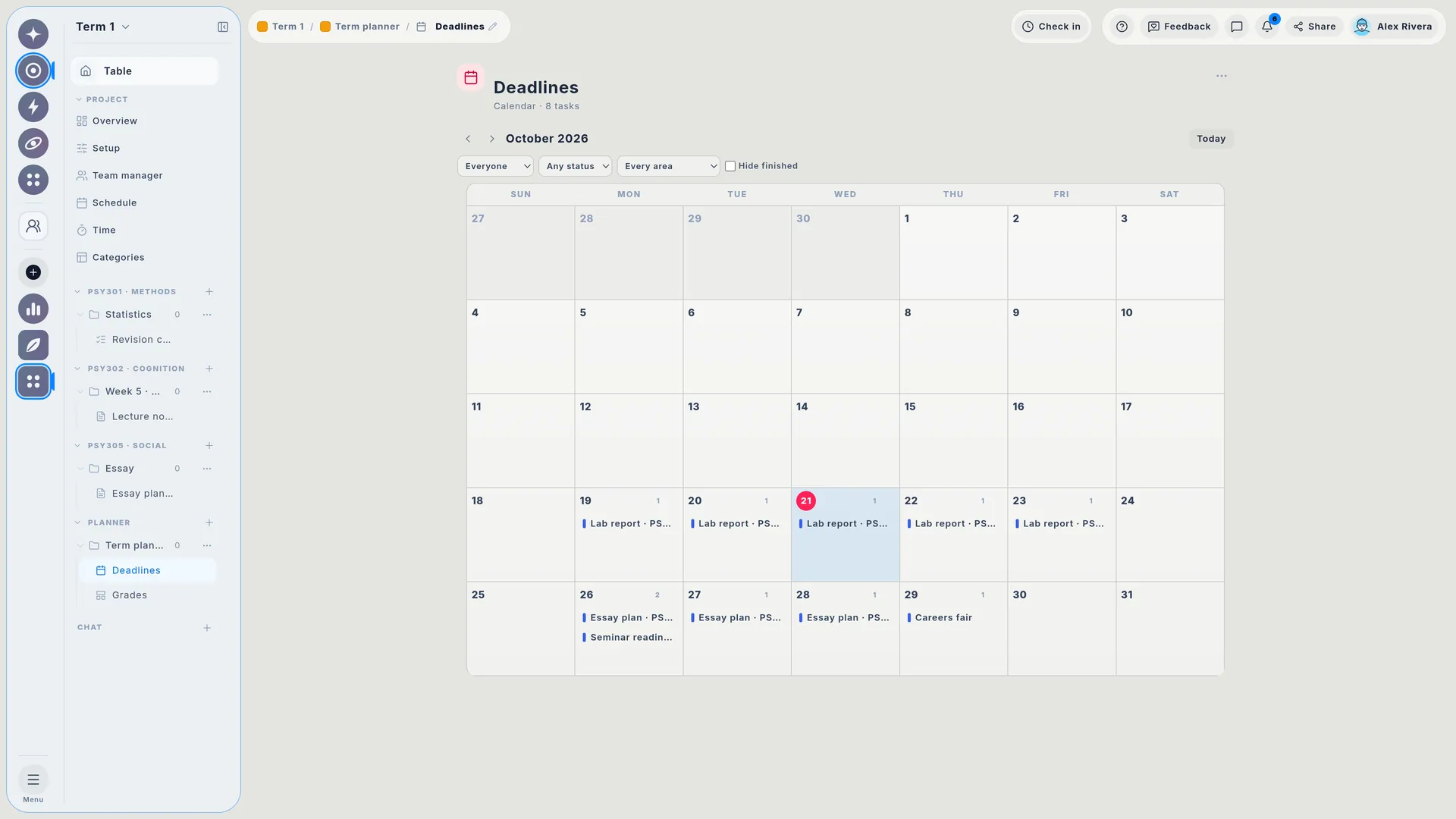Add item to PSY301 Methods section
Viewport: 1456px width, 819px height.
coord(209,292)
